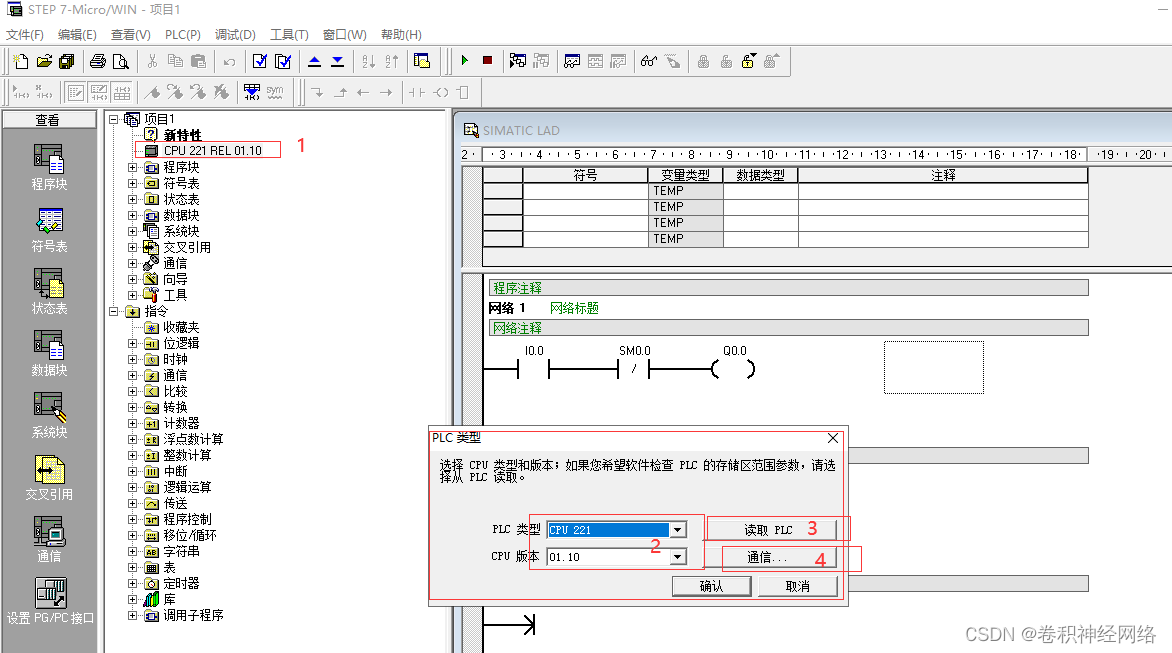Select CPU 221 REL 01.10 tree item
Viewport: 1172px width, 653px height.
pos(212,151)
